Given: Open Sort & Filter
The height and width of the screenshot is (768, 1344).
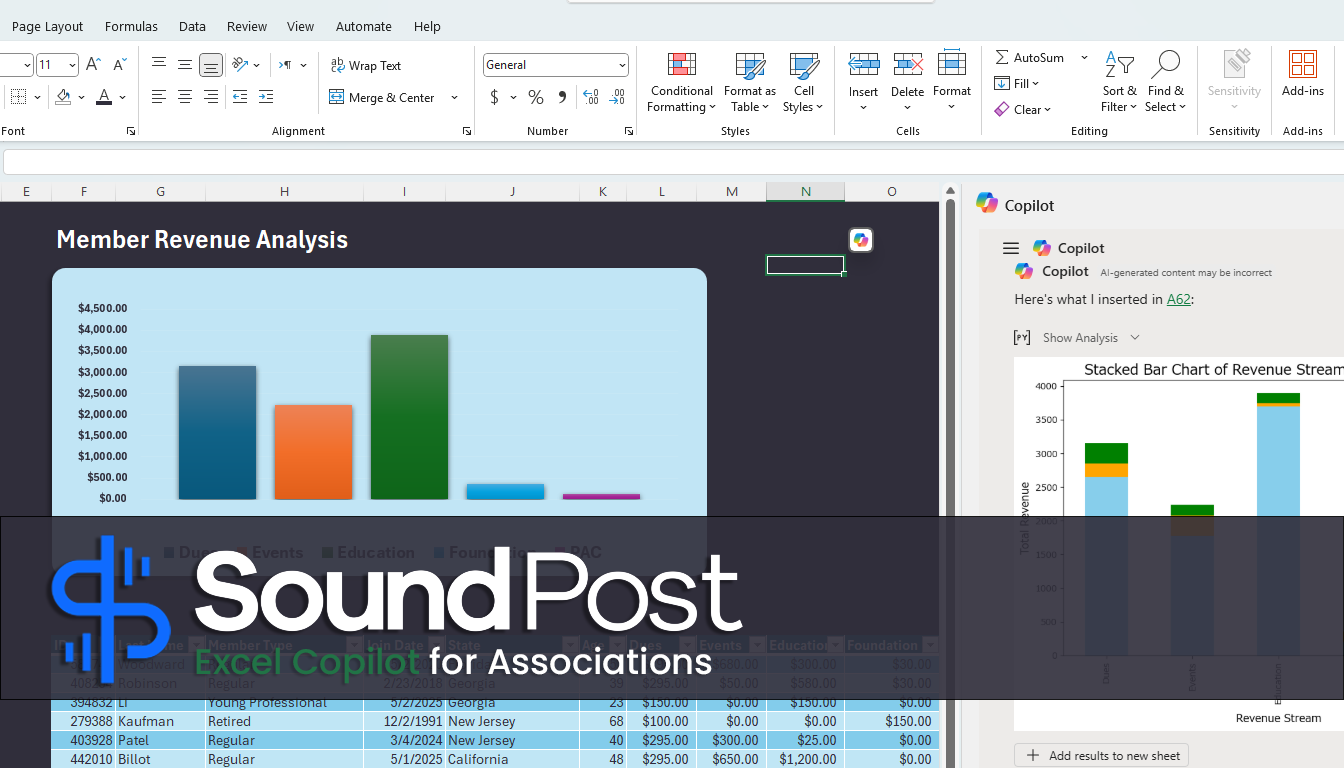Looking at the screenshot, I should tap(1119, 83).
